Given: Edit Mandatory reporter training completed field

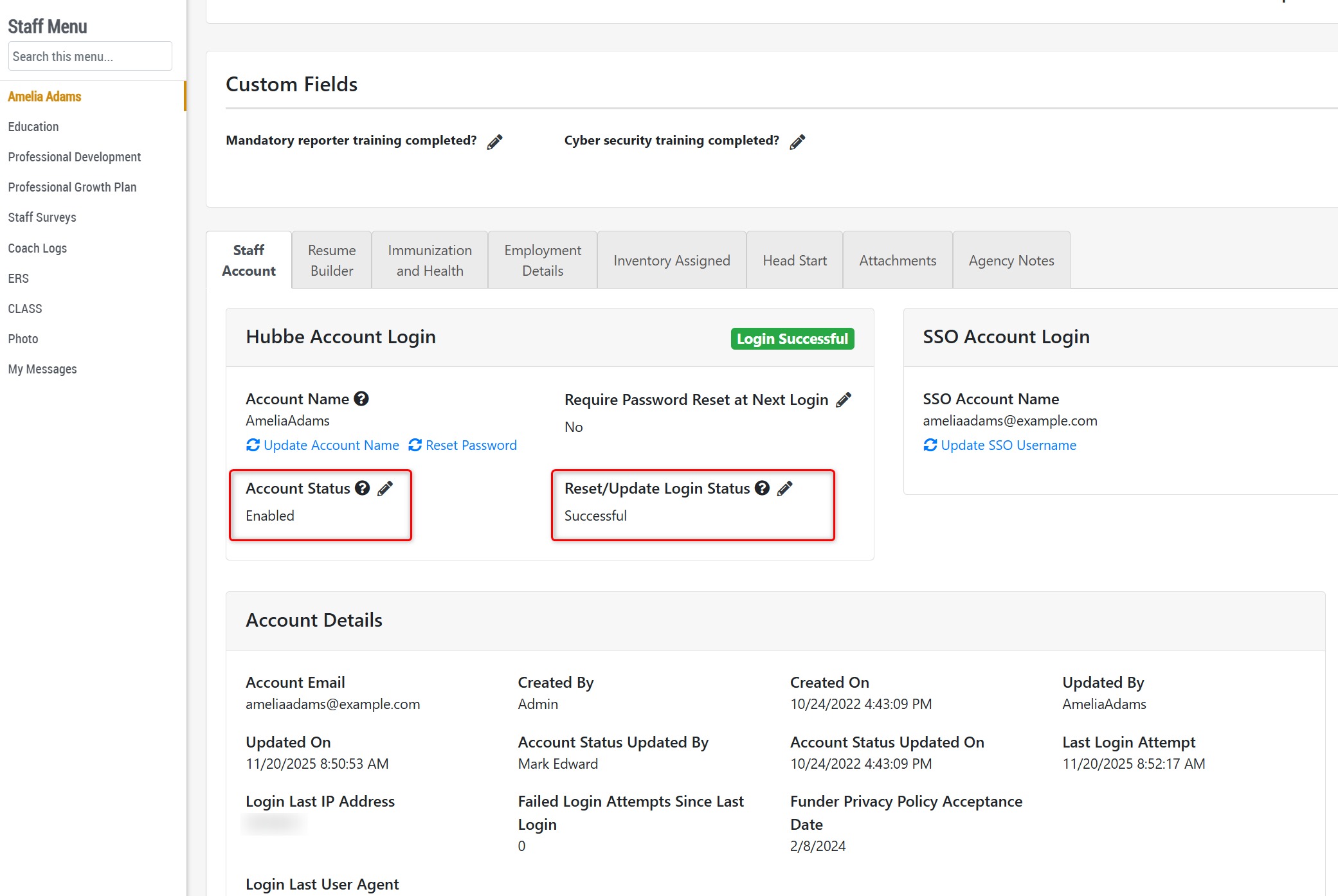Looking at the screenshot, I should [x=494, y=141].
